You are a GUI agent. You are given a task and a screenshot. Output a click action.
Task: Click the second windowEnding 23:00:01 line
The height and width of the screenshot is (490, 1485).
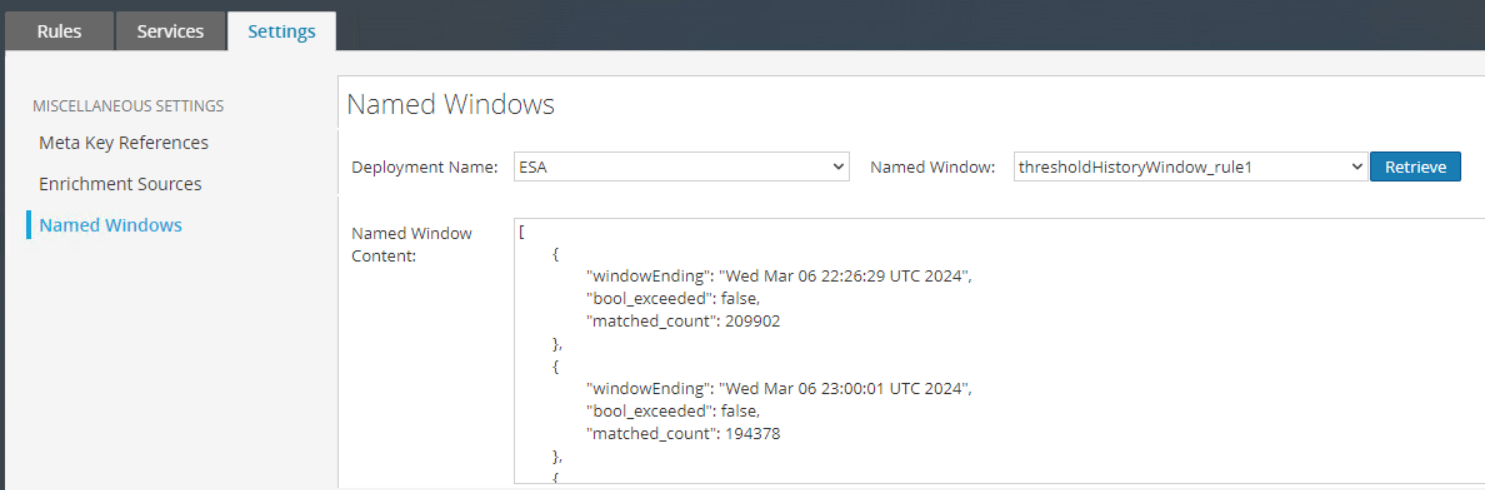pos(779,388)
